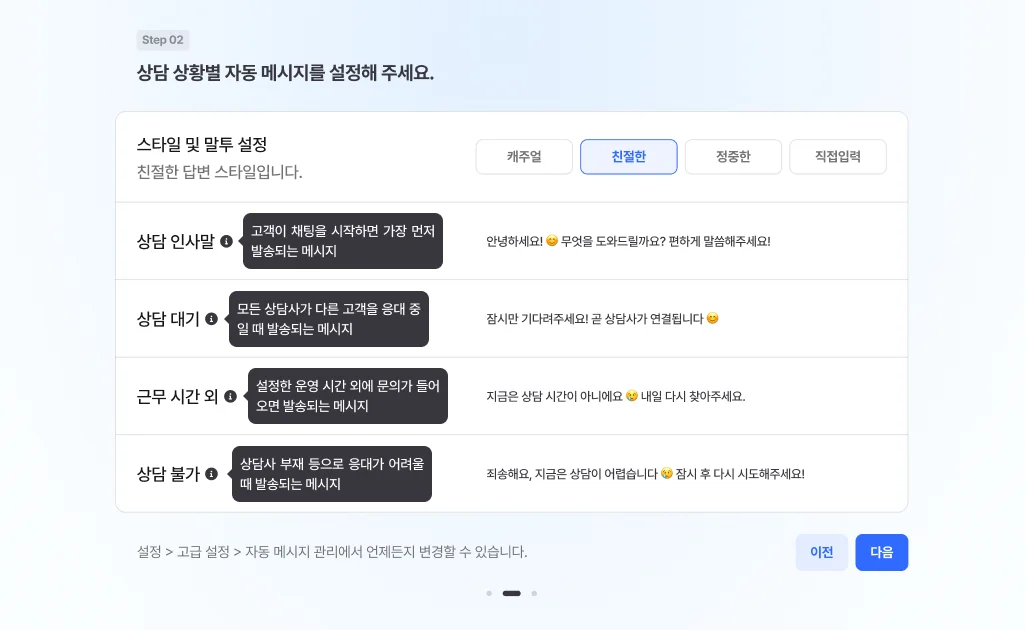Select the 정중한 tone style
1025x630 pixels.
733,156
